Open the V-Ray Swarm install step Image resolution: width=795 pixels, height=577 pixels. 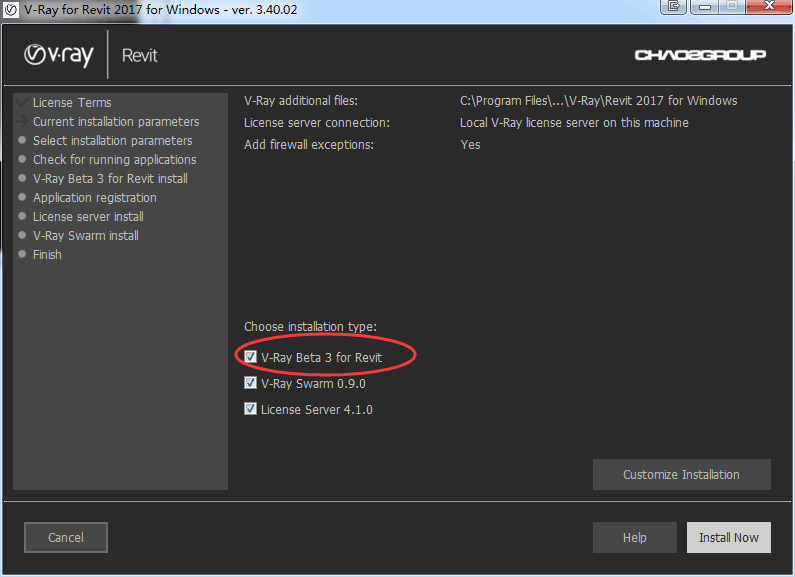85,236
